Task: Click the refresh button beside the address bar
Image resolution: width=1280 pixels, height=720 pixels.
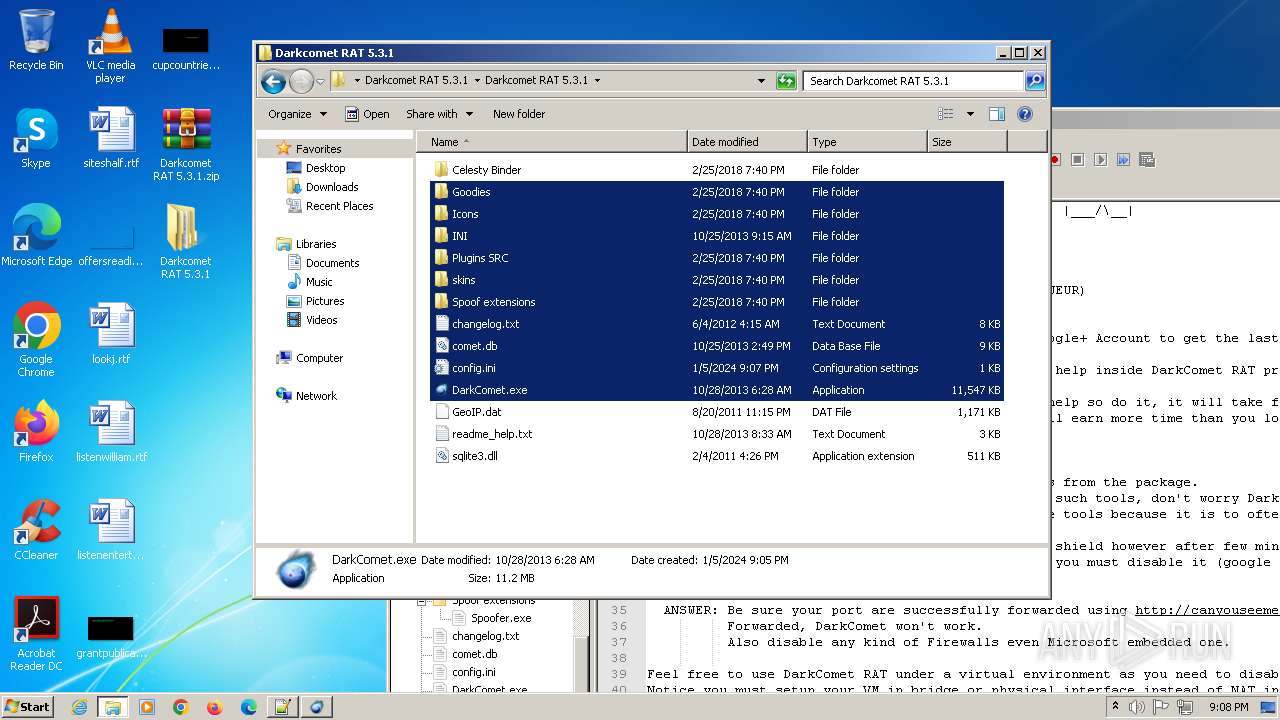Action: point(786,81)
